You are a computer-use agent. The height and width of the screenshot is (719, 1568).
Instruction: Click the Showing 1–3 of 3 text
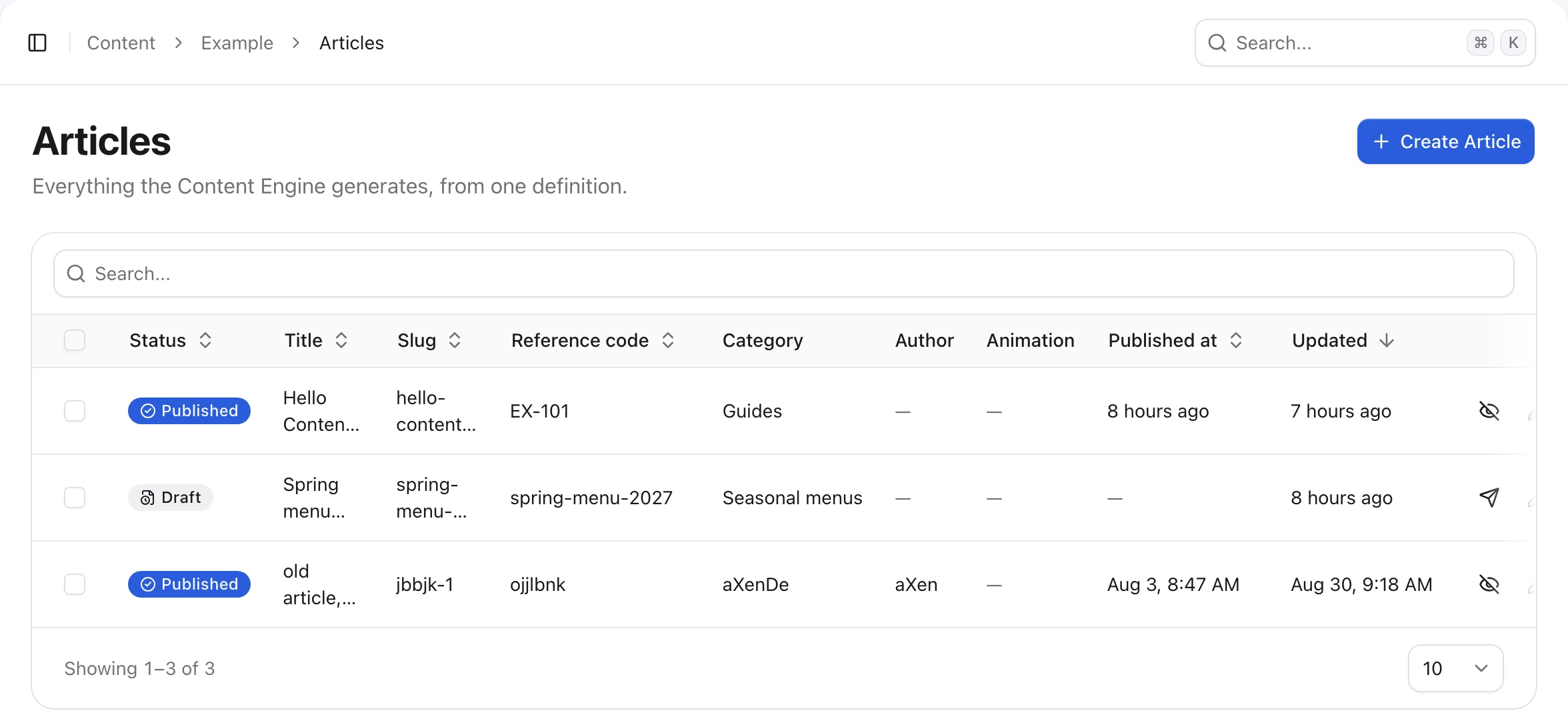[139, 668]
